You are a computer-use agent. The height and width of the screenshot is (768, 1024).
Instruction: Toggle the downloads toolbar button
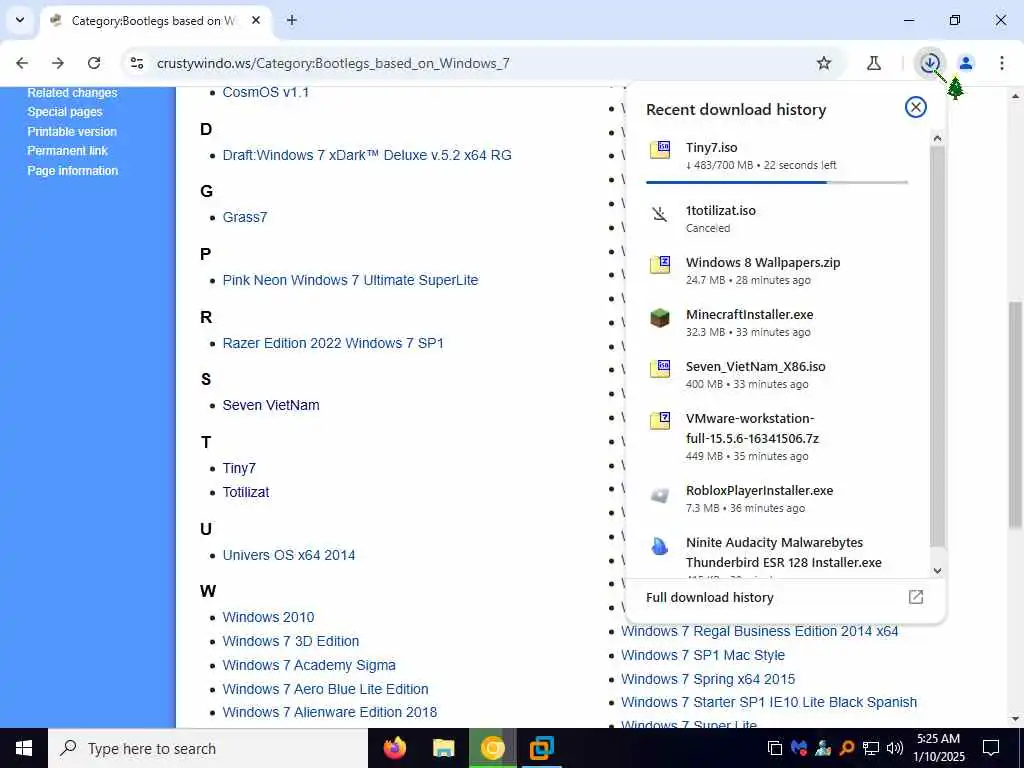pos(929,63)
